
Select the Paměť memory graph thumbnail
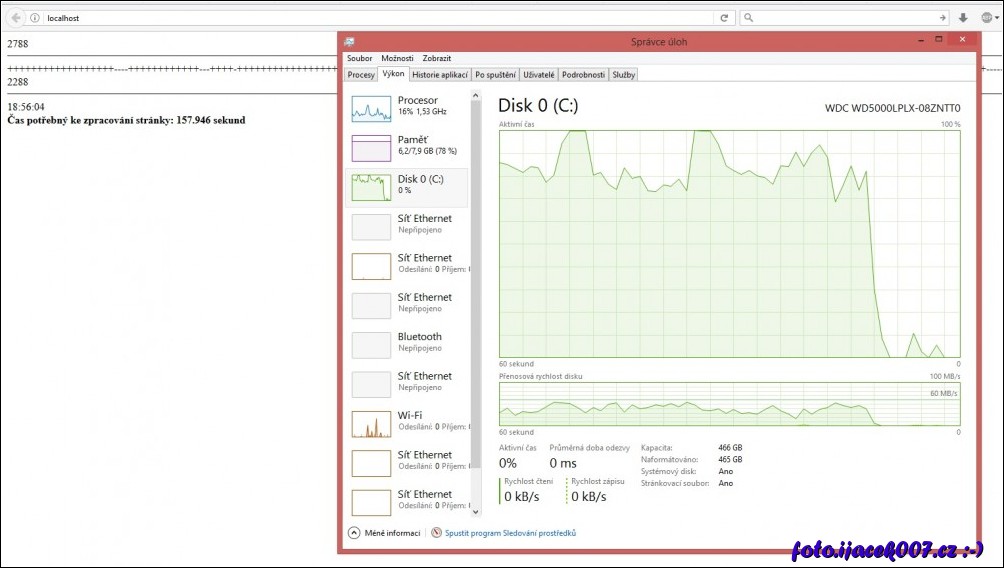[x=371, y=147]
